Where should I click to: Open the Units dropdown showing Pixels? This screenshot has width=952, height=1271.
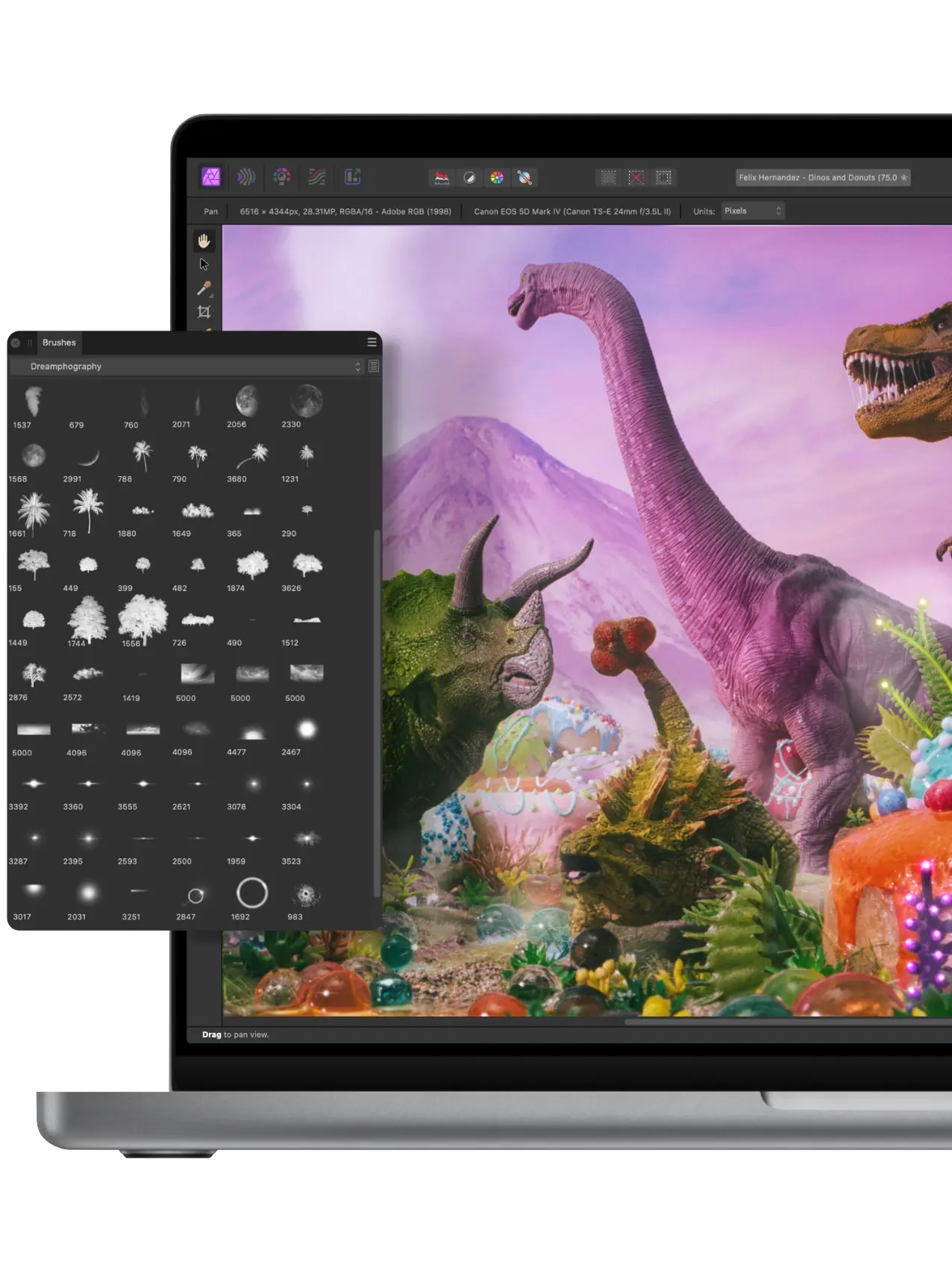tap(753, 211)
